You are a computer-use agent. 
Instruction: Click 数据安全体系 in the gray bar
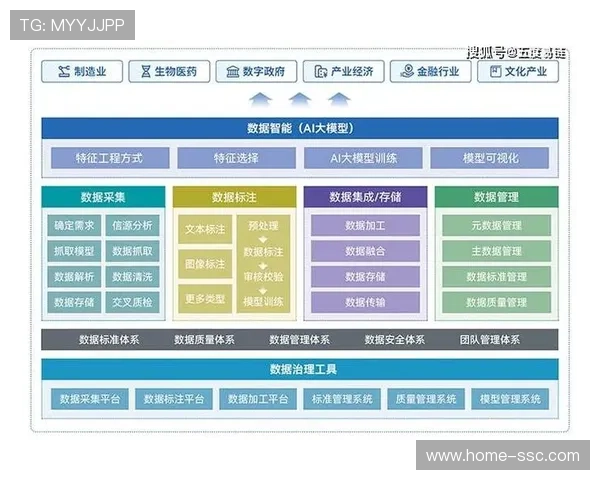coord(395,340)
